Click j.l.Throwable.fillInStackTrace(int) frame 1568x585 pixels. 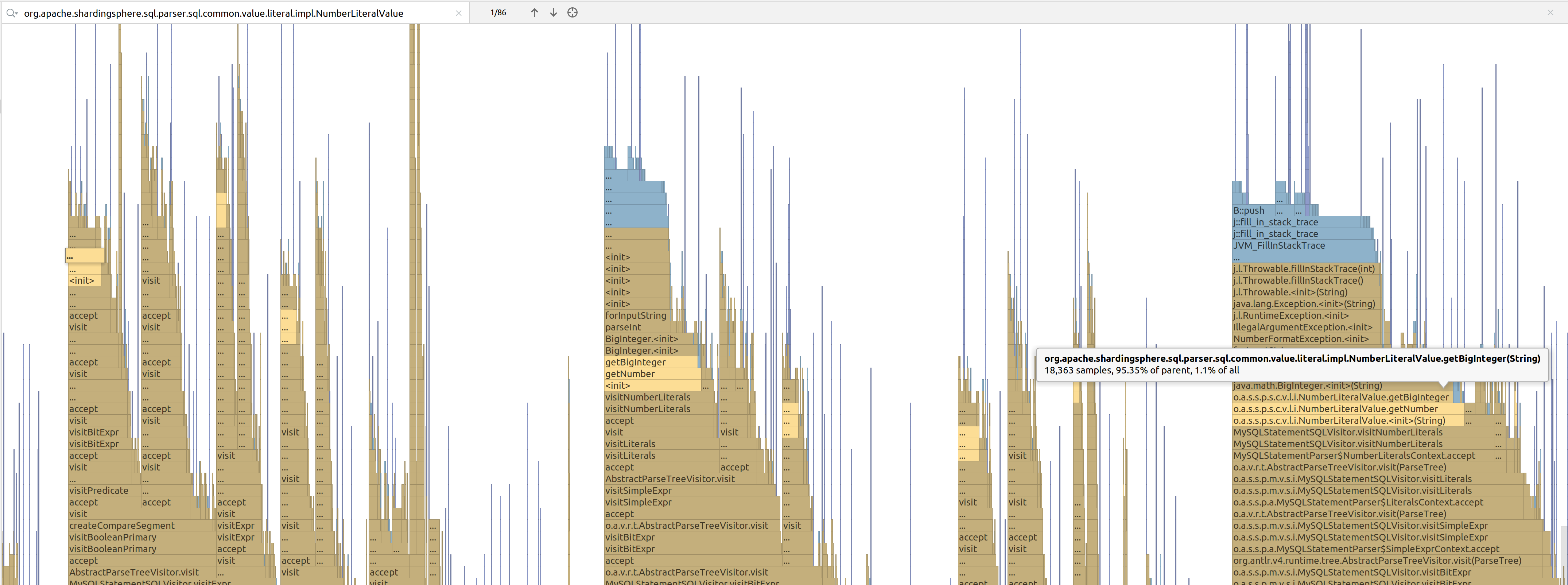pos(1303,269)
